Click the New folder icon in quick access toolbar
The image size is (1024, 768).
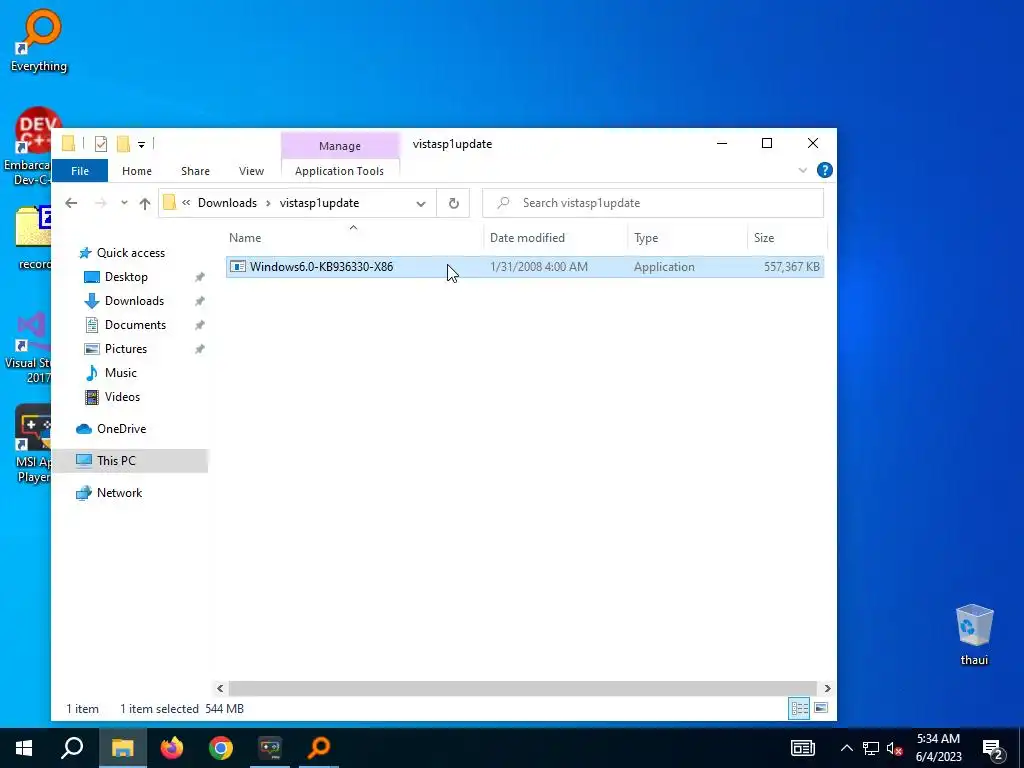[x=123, y=144]
